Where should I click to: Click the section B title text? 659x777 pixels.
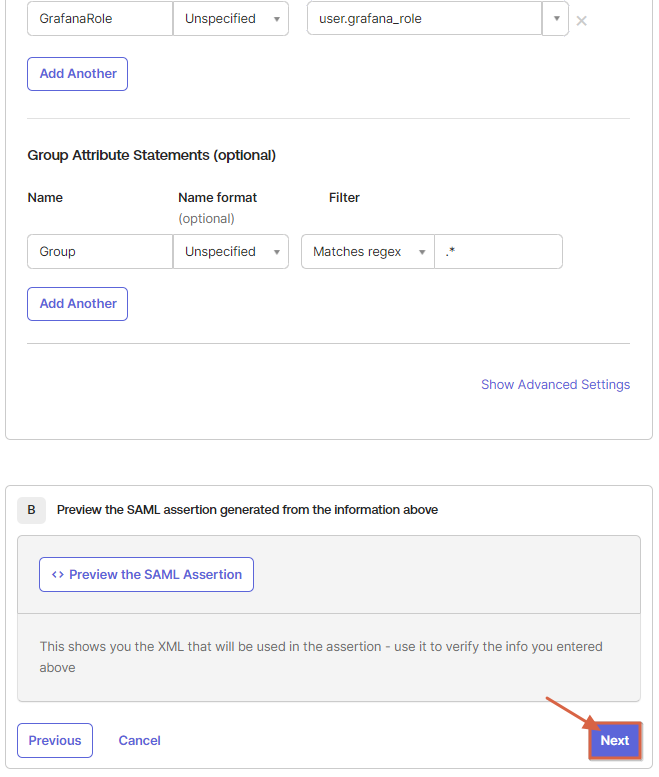(x=247, y=510)
